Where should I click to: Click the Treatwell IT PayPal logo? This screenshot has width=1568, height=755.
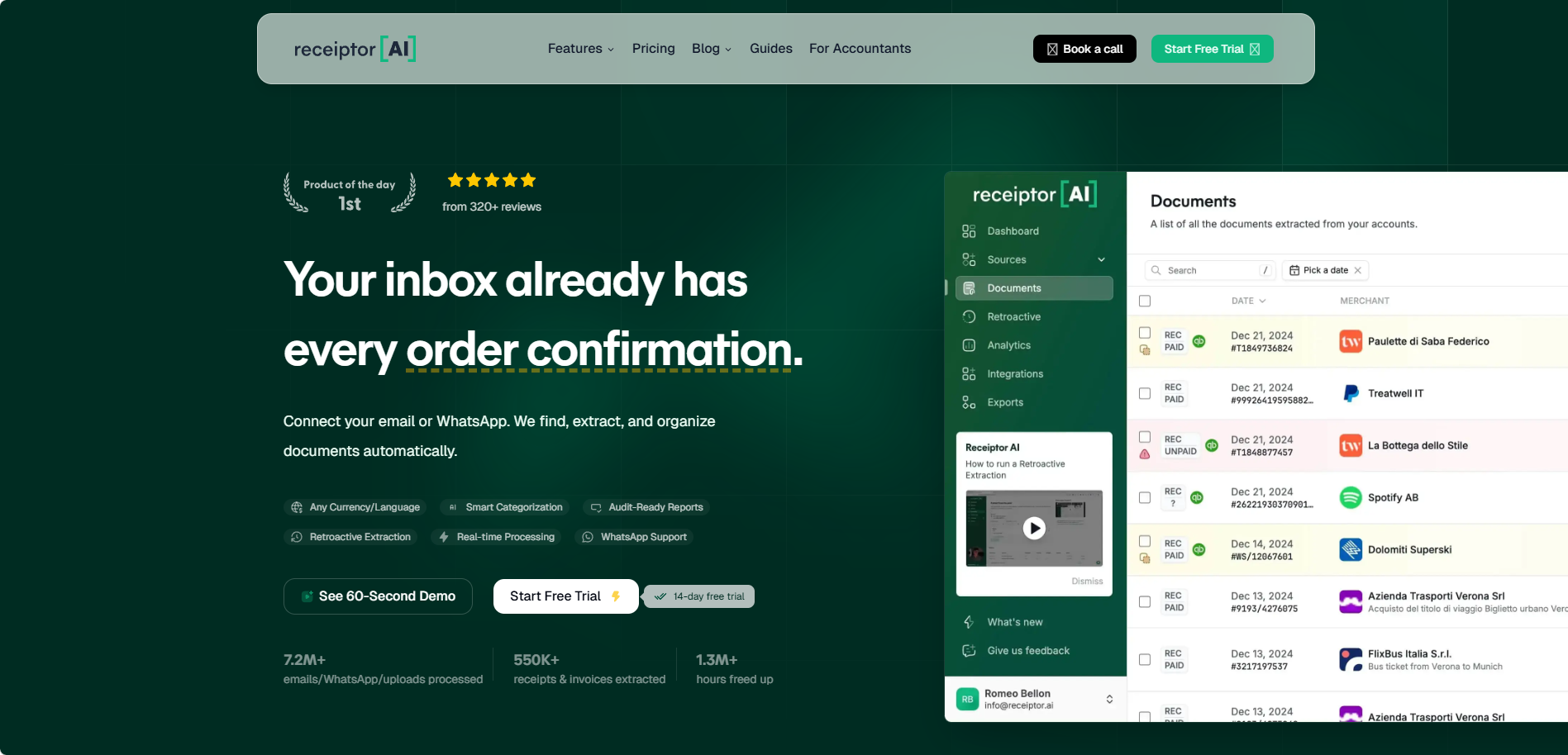(1351, 393)
